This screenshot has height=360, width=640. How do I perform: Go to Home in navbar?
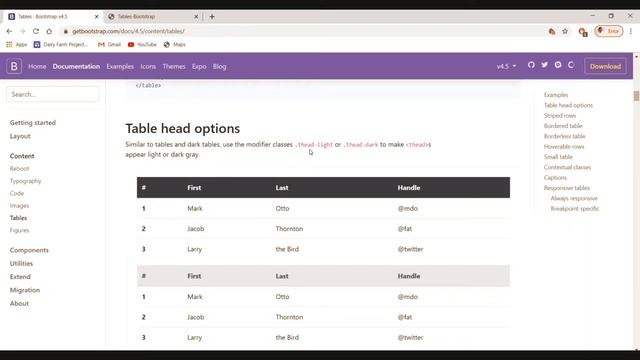(x=37, y=66)
